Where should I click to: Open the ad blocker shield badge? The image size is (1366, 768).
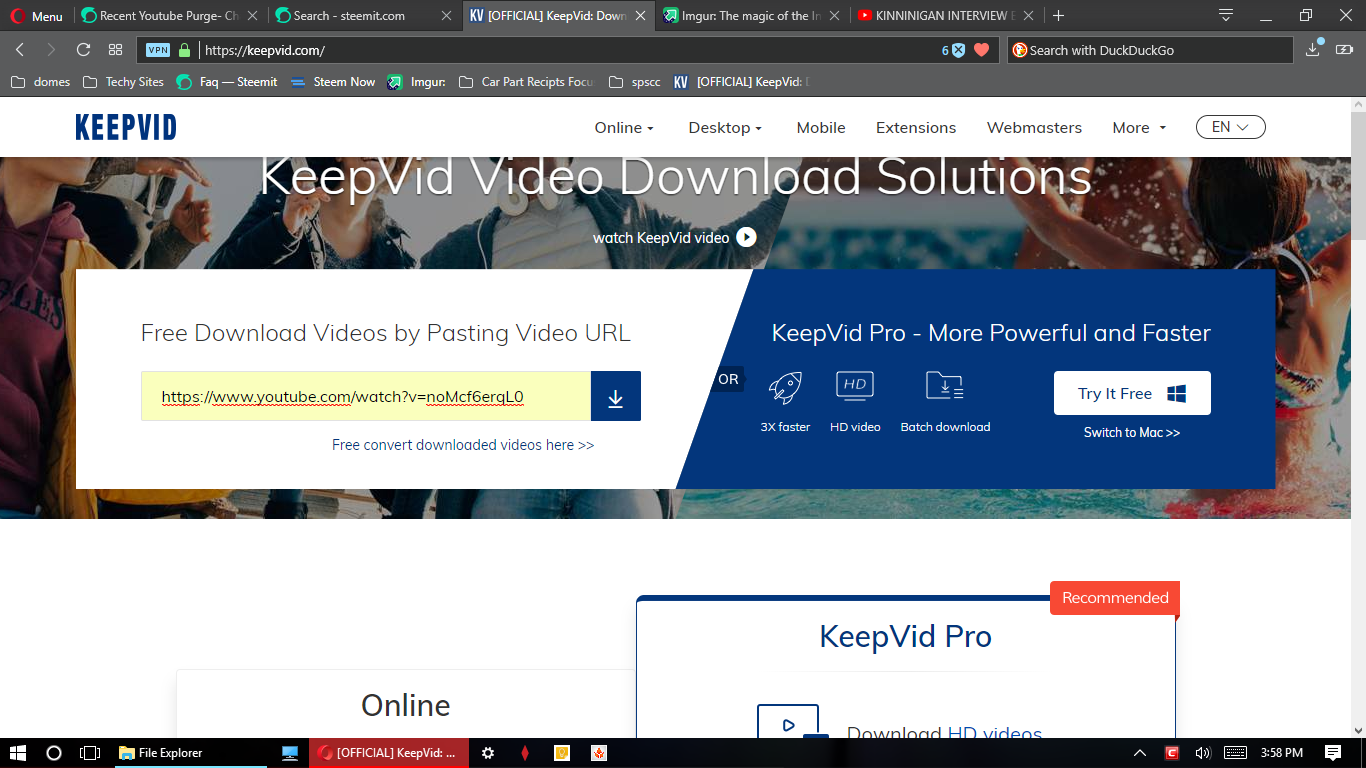(x=954, y=50)
